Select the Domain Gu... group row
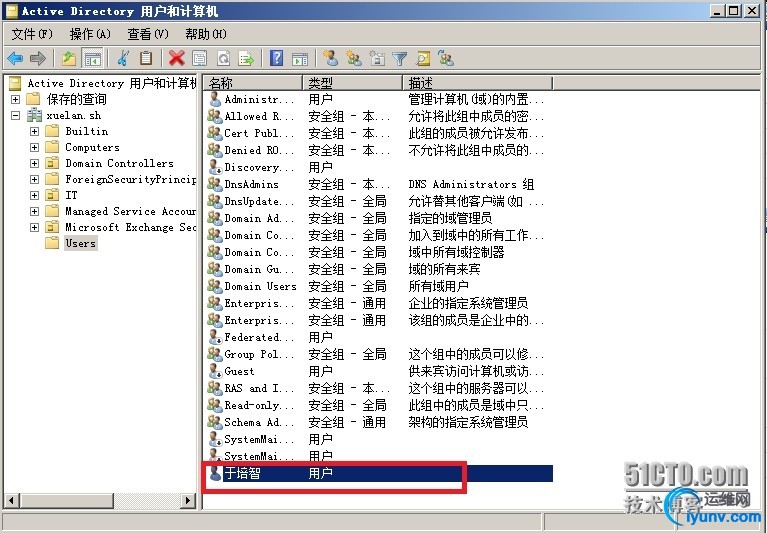 click(x=378, y=269)
